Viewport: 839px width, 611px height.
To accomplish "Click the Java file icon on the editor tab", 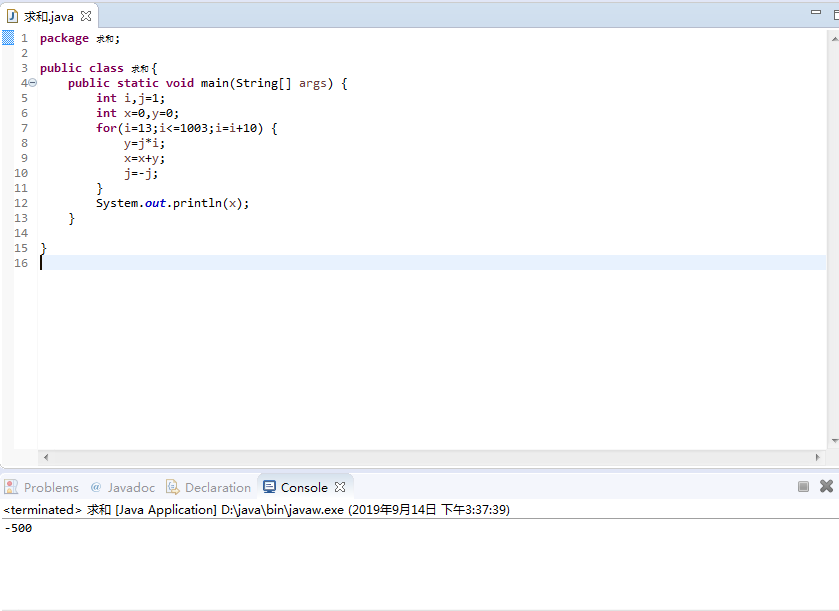I will click(x=12, y=17).
